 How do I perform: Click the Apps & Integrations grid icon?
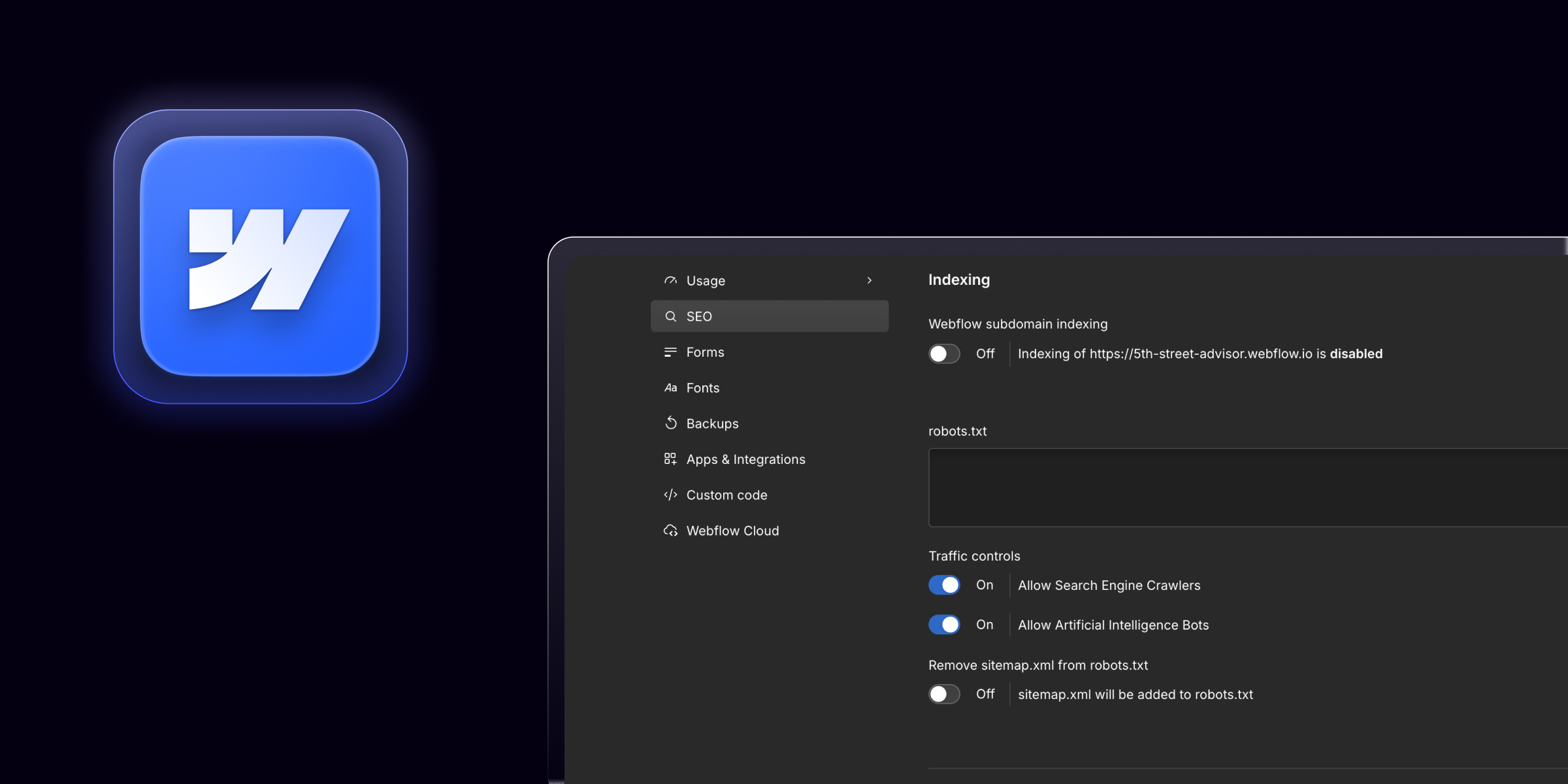click(670, 459)
